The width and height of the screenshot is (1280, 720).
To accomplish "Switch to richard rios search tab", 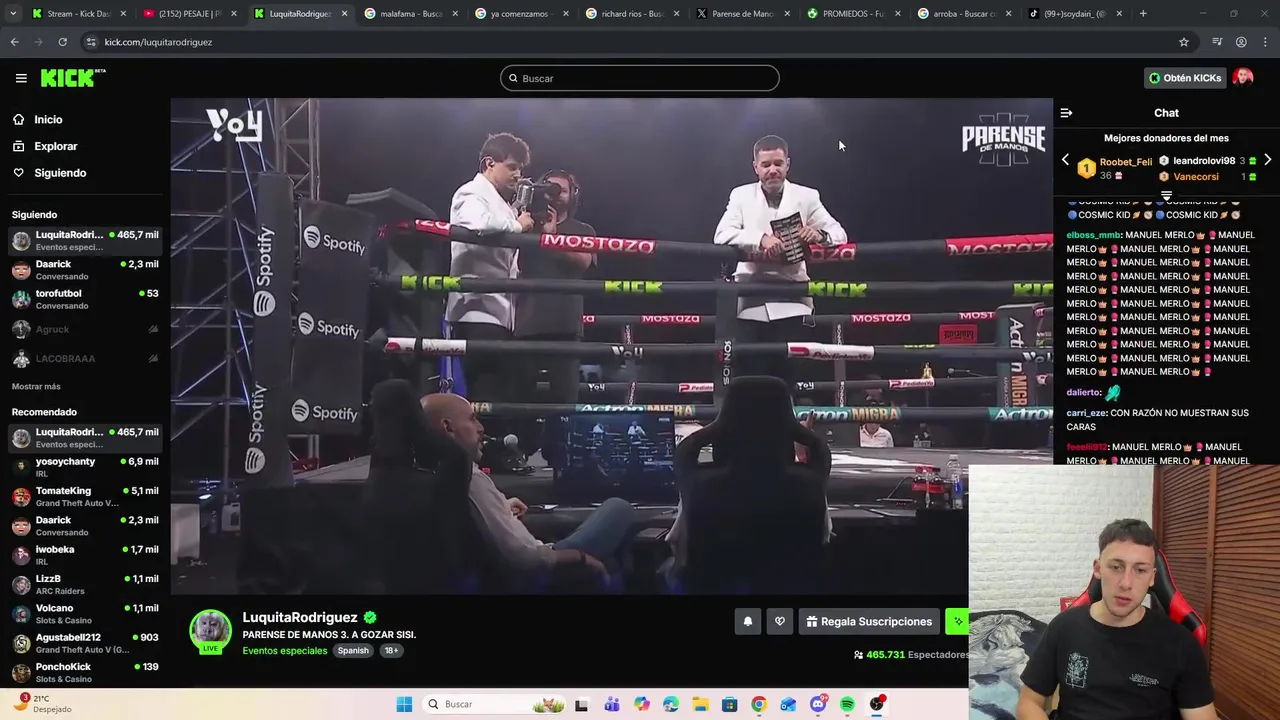I will pos(631,14).
